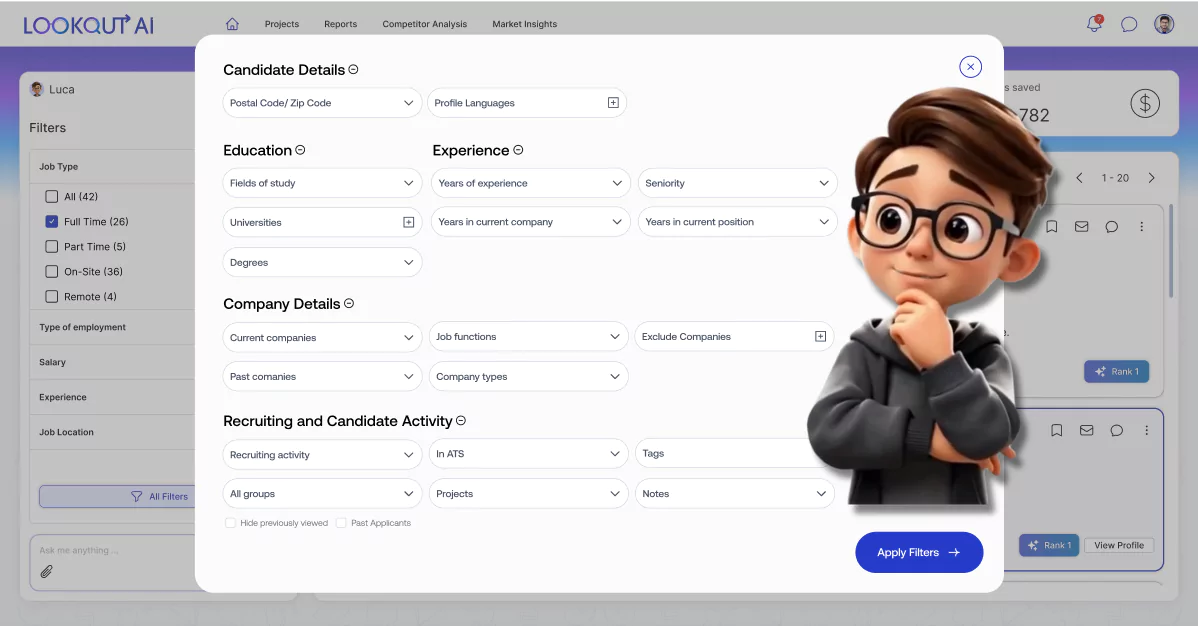Screen dimensions: 1198x626
Task: Tick the Remote (4) checkbox
Action: pos(52,297)
